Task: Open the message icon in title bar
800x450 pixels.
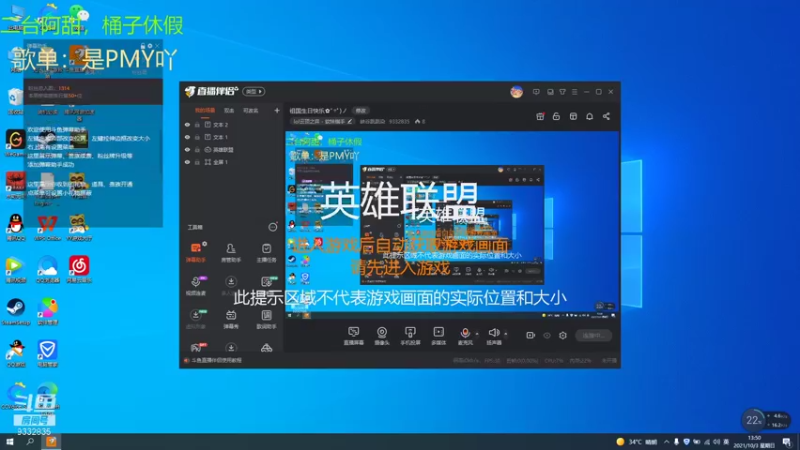Action: (536, 92)
